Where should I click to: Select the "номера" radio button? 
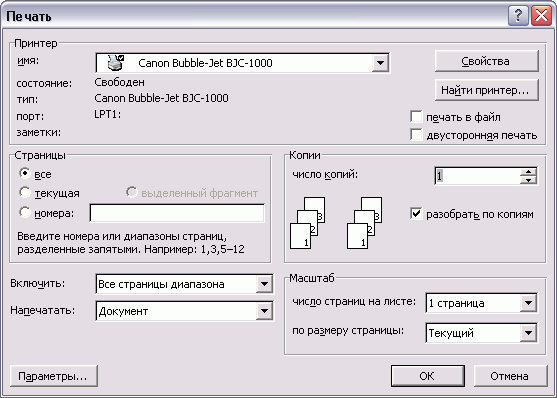pyautogui.click(x=25, y=212)
